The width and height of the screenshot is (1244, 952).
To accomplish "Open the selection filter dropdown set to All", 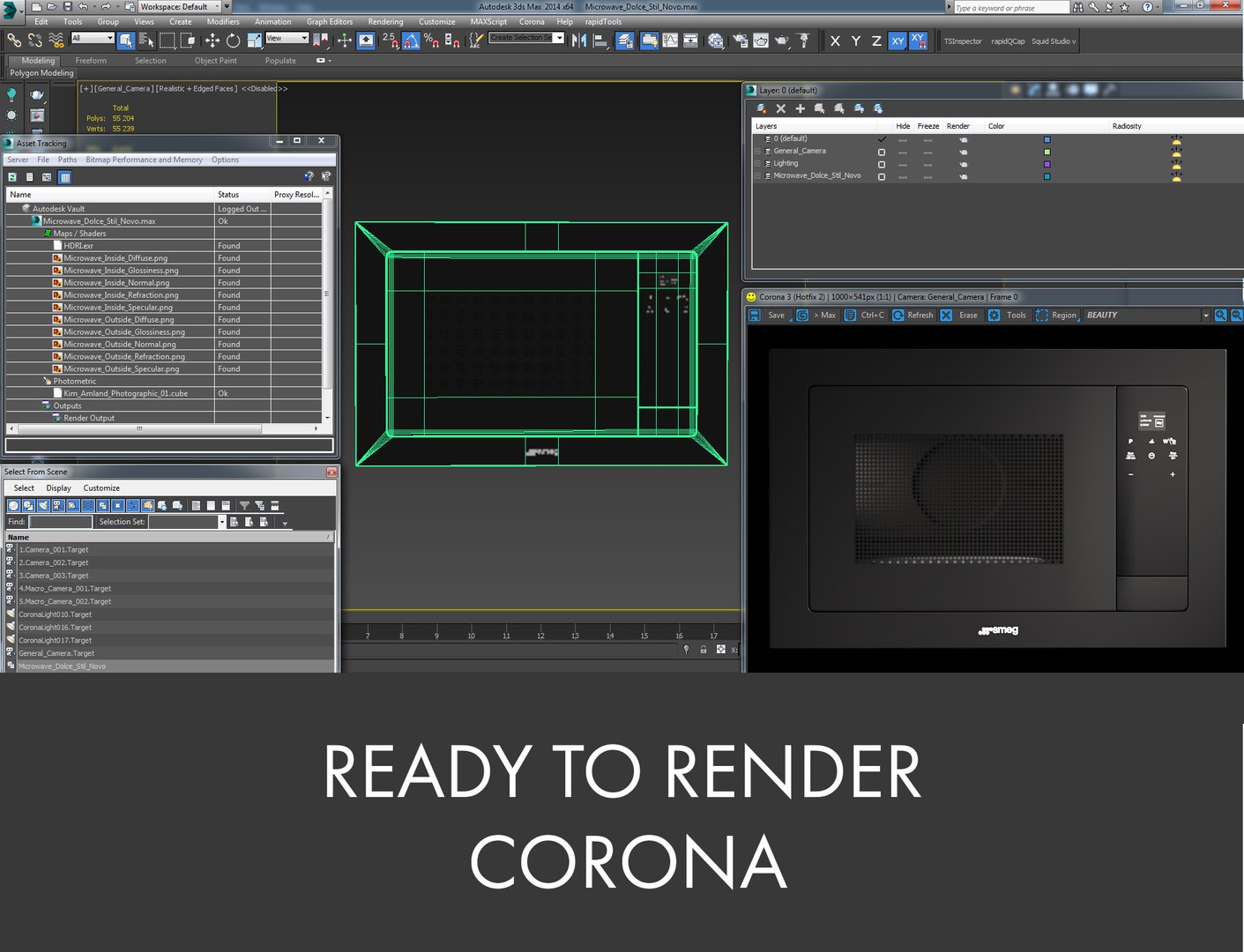I will pyautogui.click(x=93, y=38).
